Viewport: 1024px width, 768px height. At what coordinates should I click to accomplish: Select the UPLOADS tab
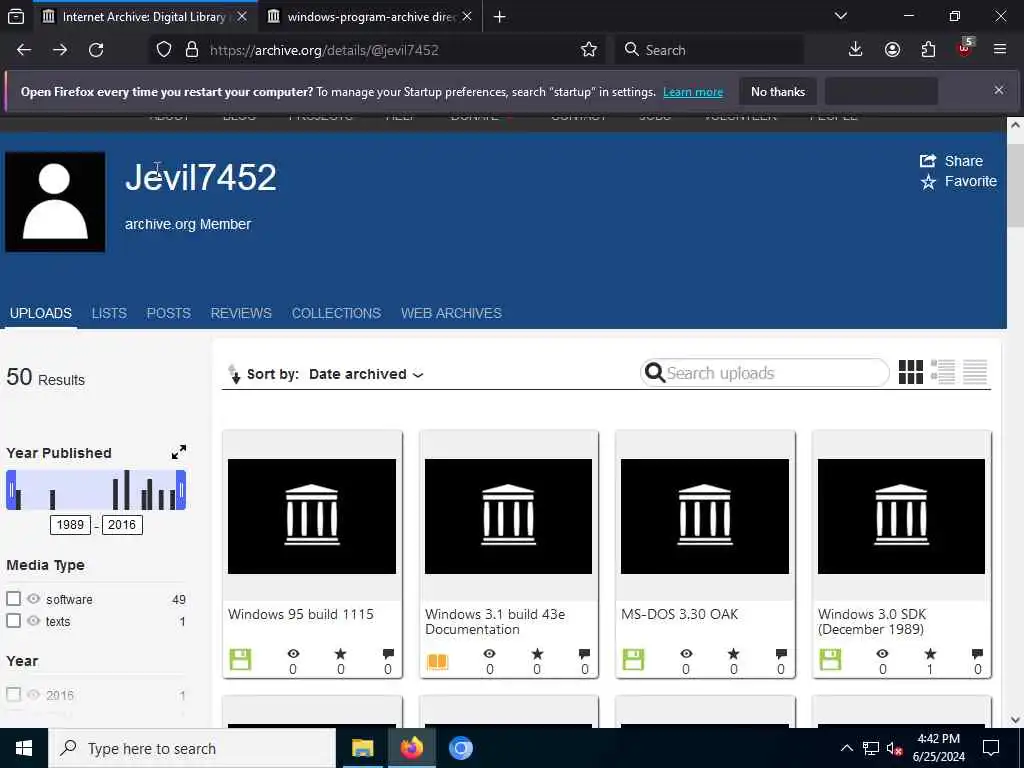click(x=40, y=313)
